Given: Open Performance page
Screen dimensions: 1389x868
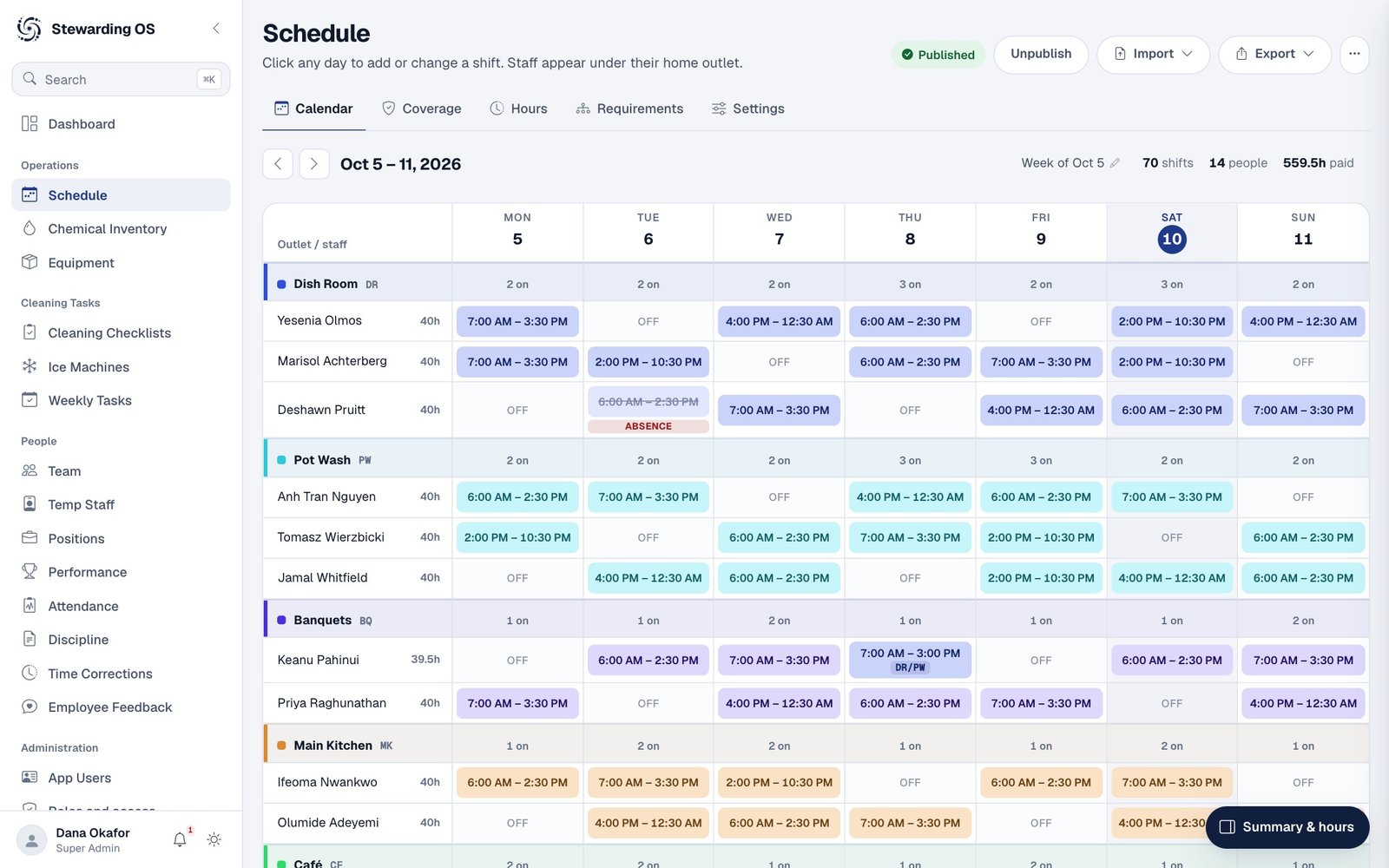Looking at the screenshot, I should (121, 573).
